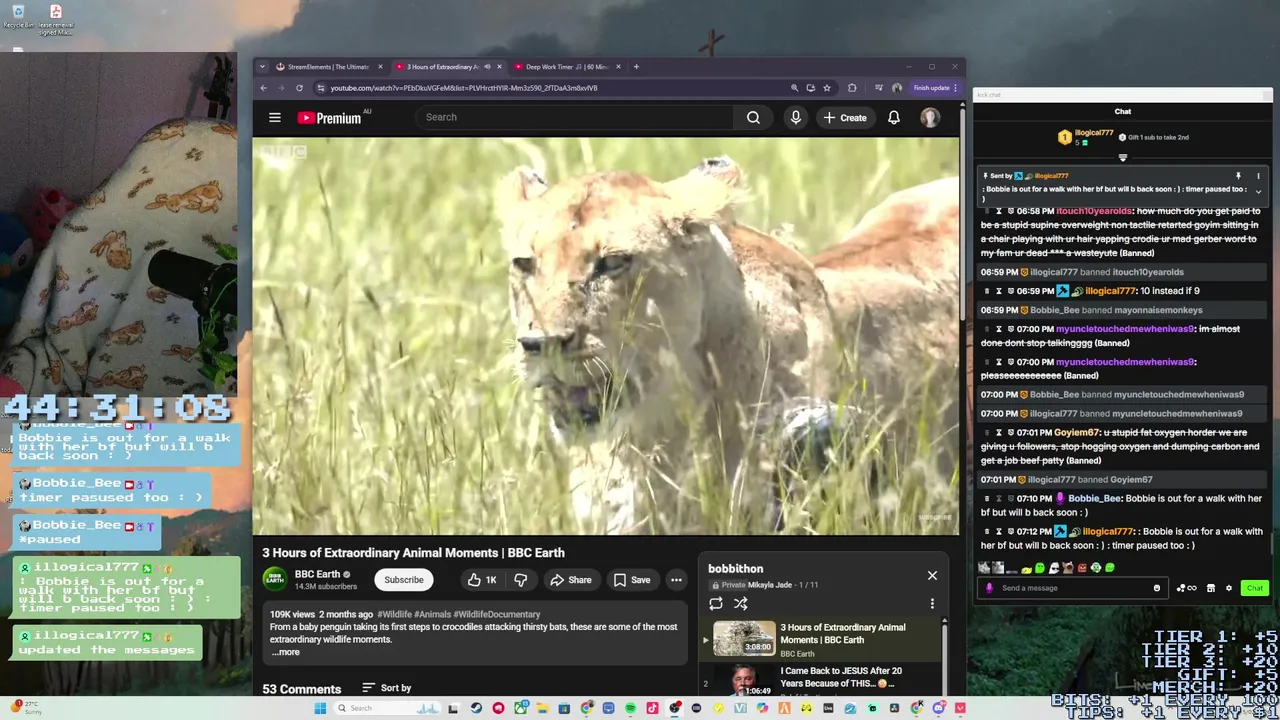Open the browser tab search dropdown arrow
Viewport: 1280px width, 720px height.
262,67
